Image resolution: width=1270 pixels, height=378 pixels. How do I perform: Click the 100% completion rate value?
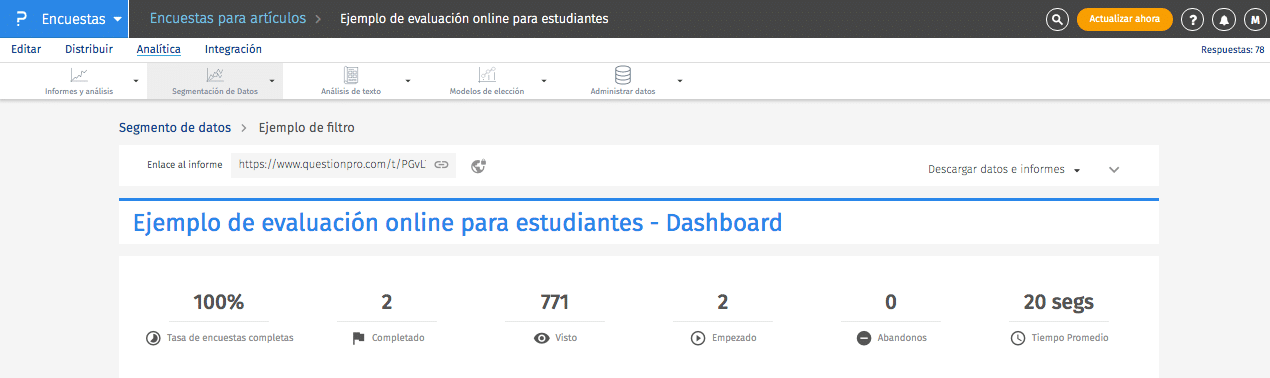pos(219,302)
